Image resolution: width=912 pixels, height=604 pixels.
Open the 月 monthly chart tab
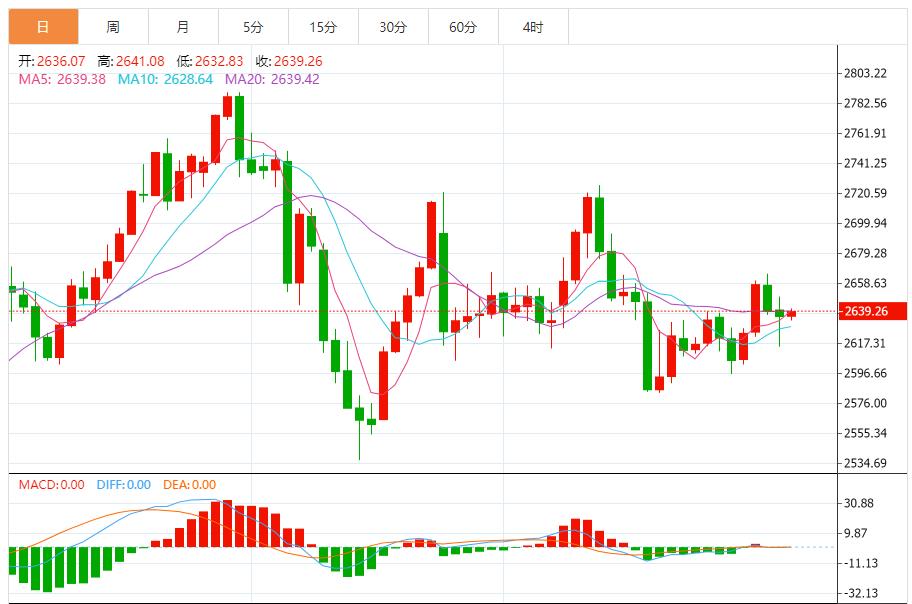182,27
